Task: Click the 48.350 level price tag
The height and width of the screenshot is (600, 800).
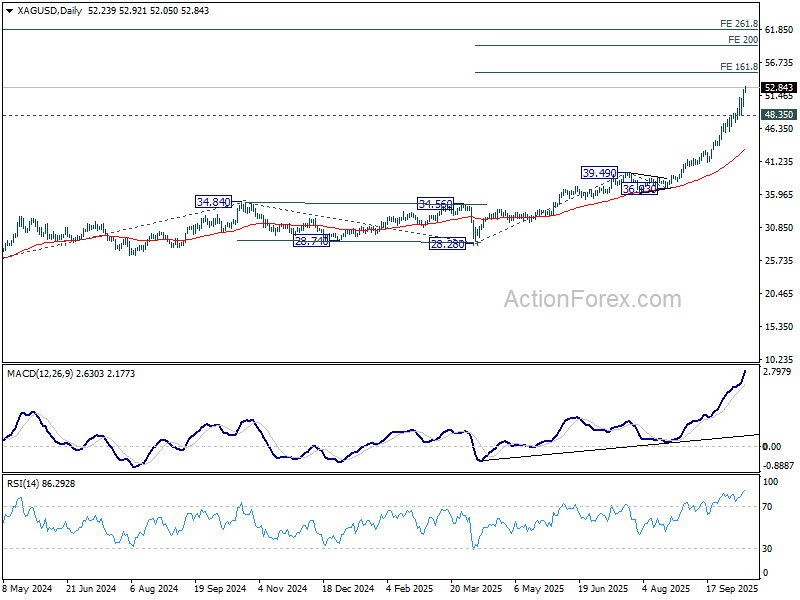Action: tap(778, 115)
